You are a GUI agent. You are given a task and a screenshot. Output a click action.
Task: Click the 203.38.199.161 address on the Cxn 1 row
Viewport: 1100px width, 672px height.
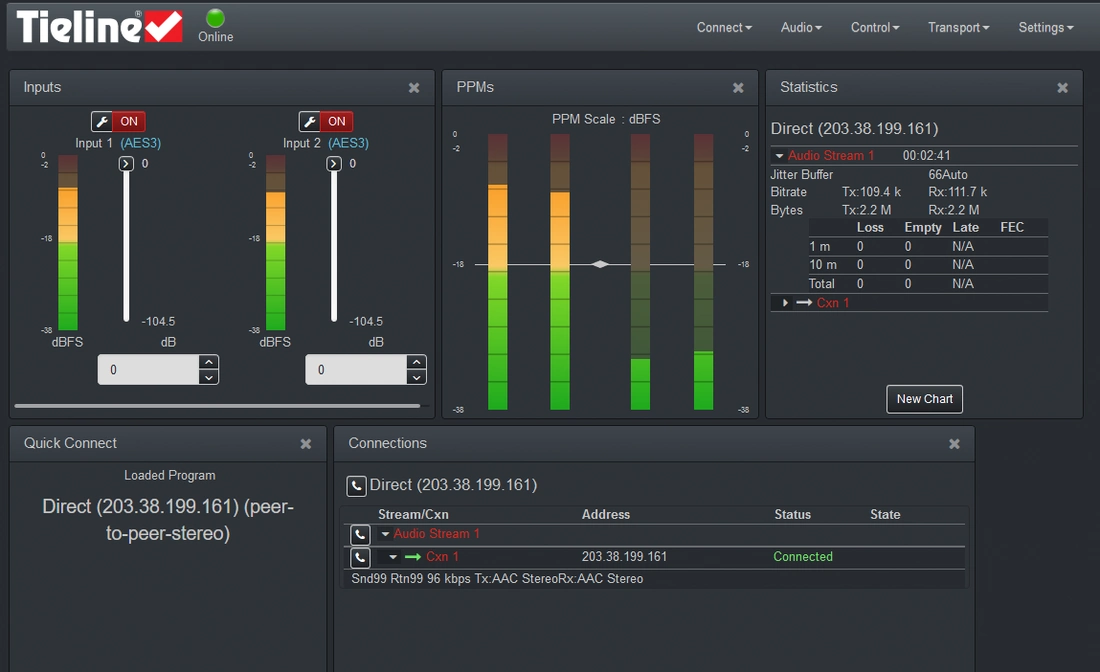point(624,557)
